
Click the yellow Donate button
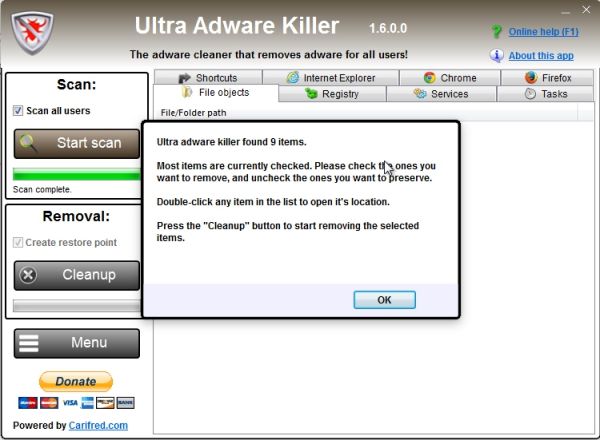[x=76, y=381]
